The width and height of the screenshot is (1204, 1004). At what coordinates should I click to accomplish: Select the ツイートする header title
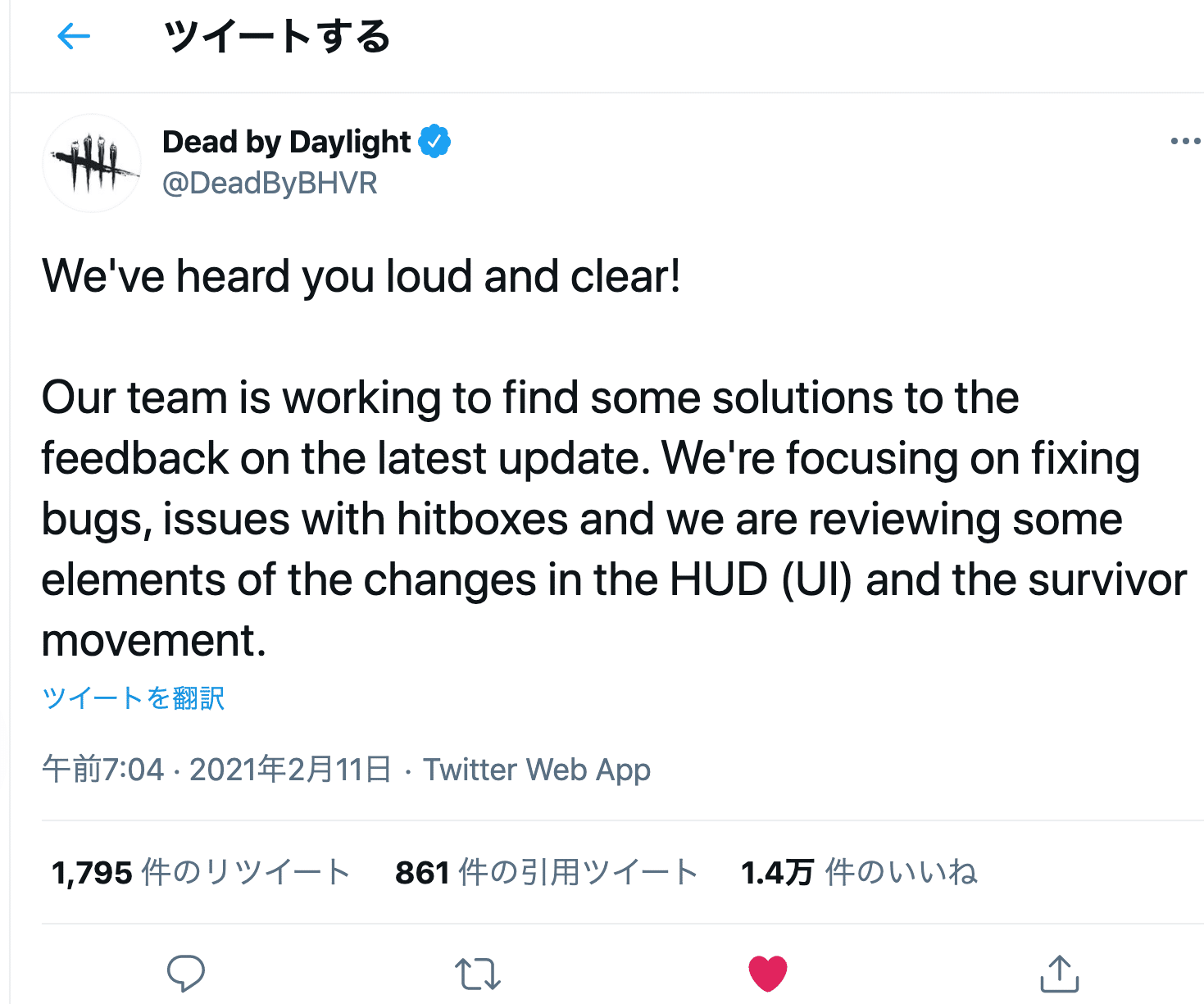[276, 36]
